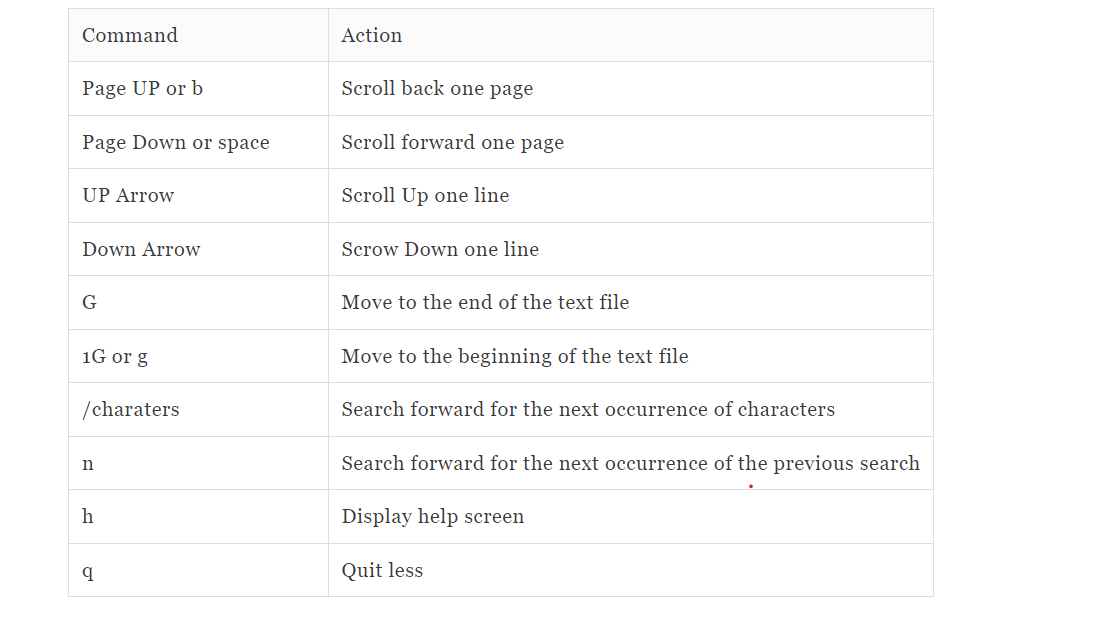Click "Move to the end of the text file"
The height and width of the screenshot is (623, 1112).
tap(485, 303)
